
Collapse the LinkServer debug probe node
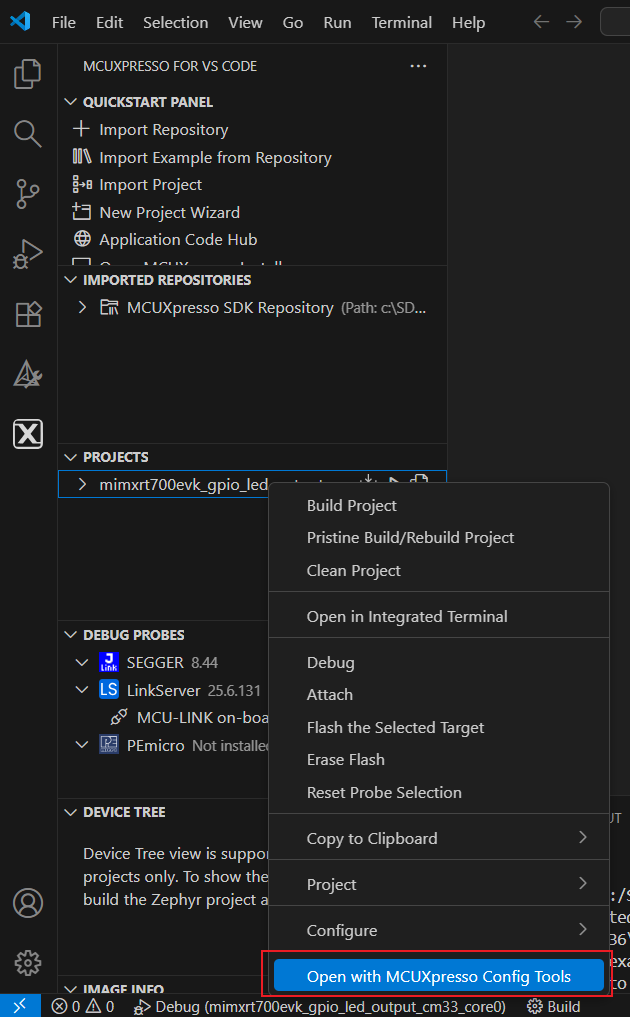click(83, 690)
